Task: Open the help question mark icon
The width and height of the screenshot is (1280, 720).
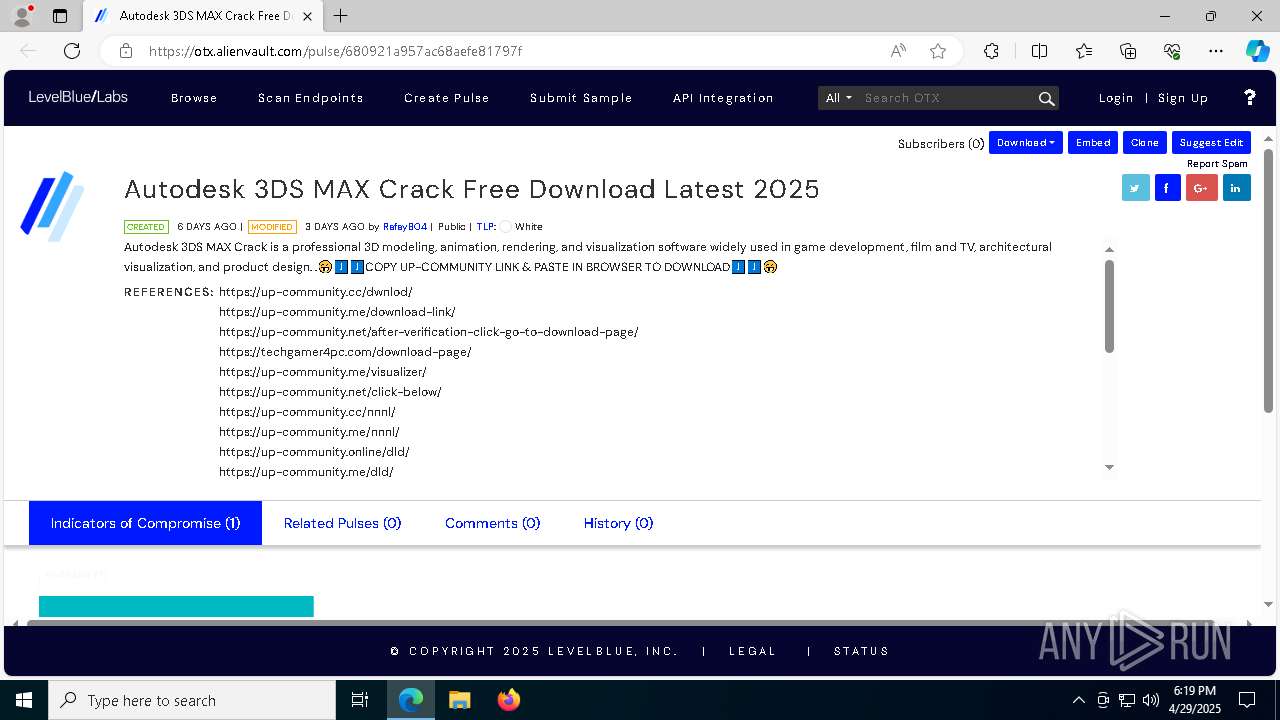Action: click(1250, 97)
